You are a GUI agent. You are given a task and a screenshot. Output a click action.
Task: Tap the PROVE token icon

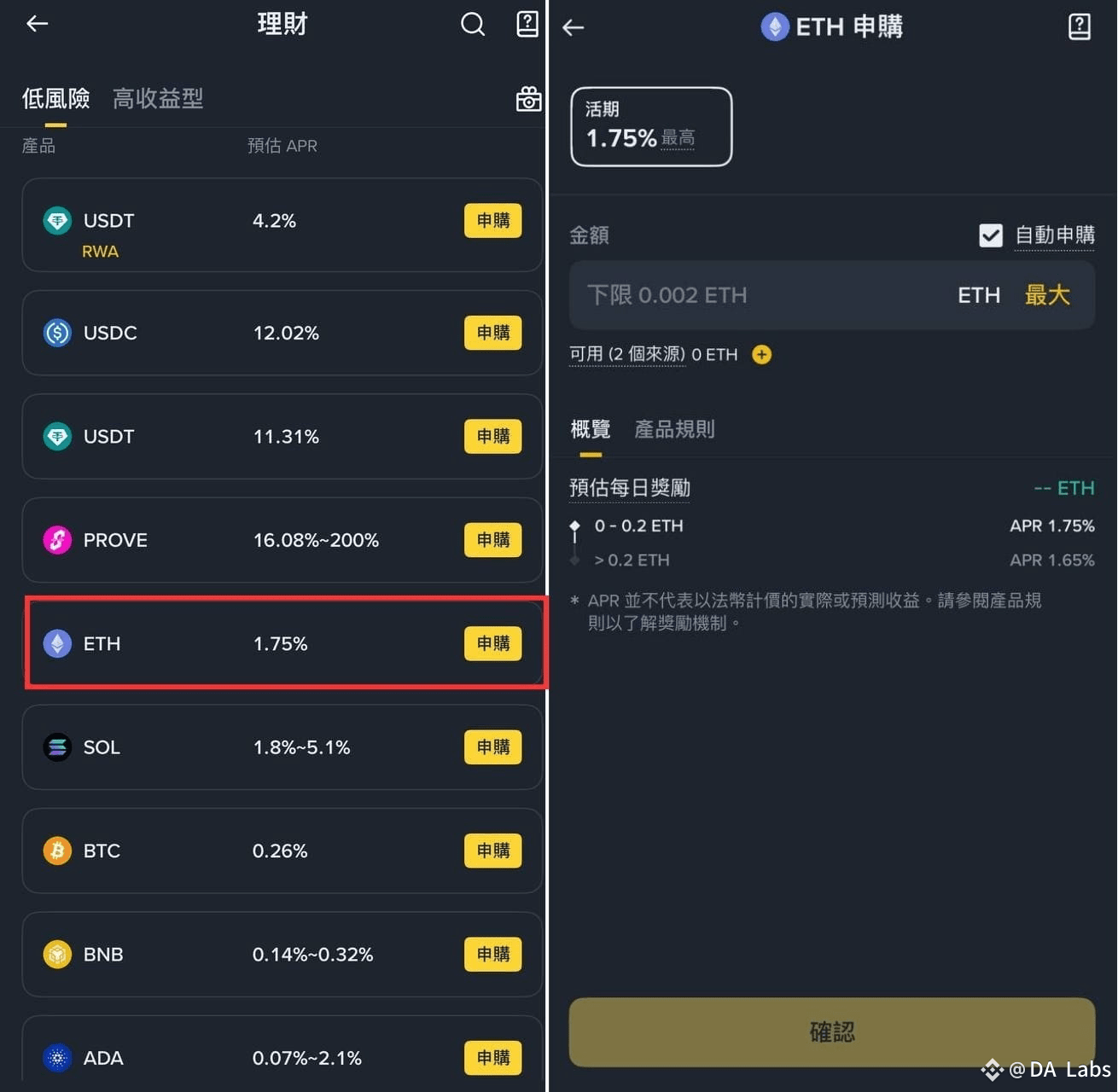click(57, 540)
